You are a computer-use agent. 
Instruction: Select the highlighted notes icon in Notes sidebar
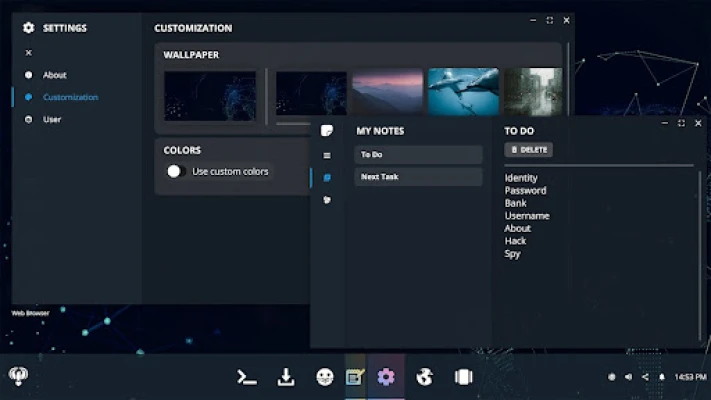pos(327,178)
